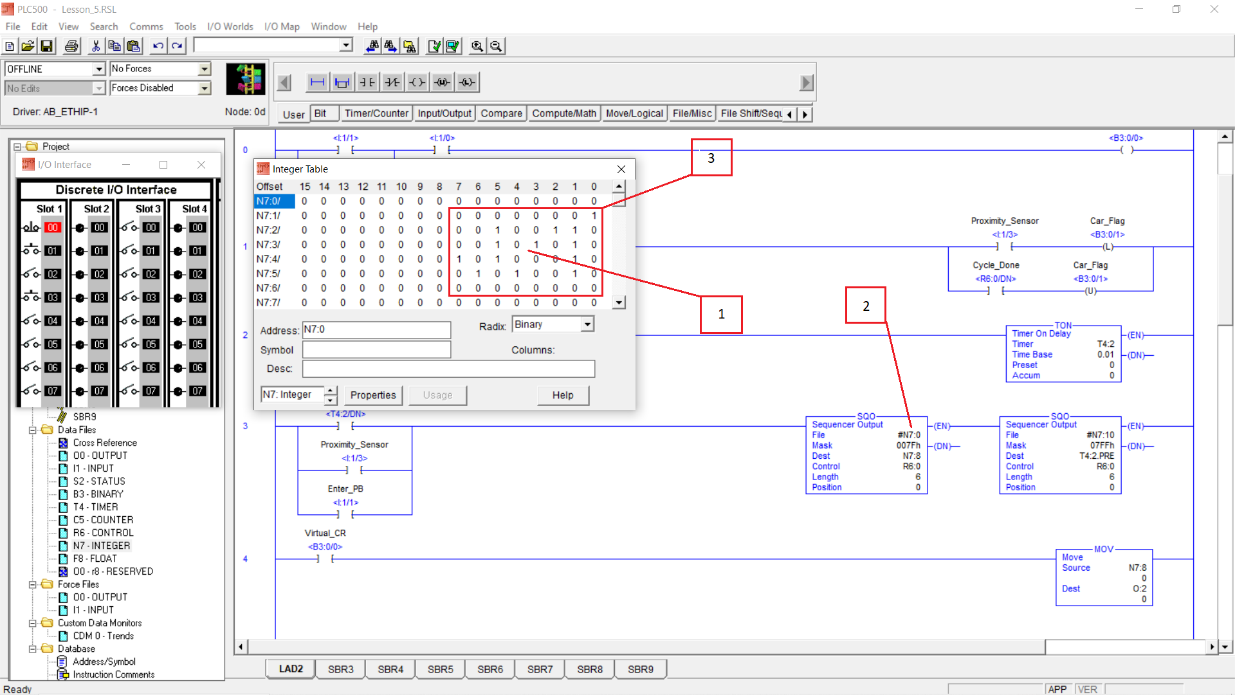Screen dimensions: 1235x695
Task: Redo the last action
Action: (x=177, y=46)
